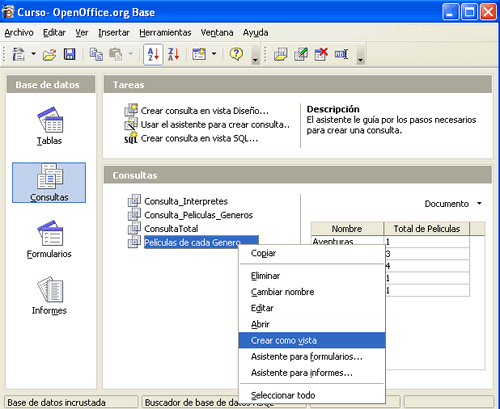Open the Ayuda menu

[x=255, y=33]
